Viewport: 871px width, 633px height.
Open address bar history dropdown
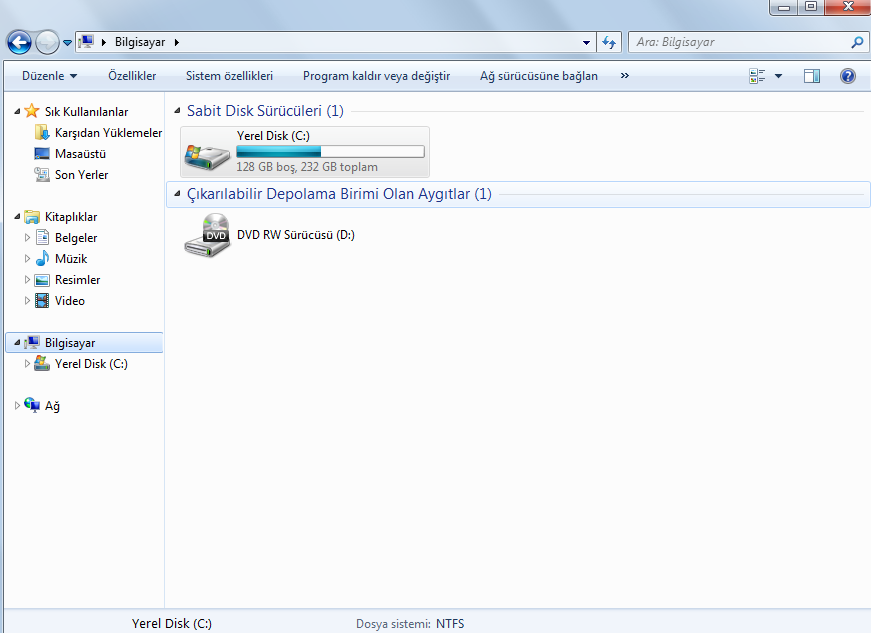[x=586, y=43]
